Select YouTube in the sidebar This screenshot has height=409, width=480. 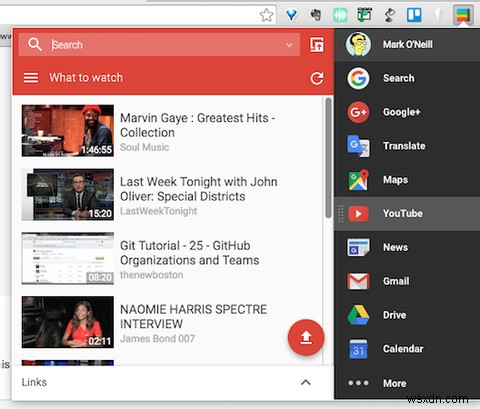click(407, 214)
